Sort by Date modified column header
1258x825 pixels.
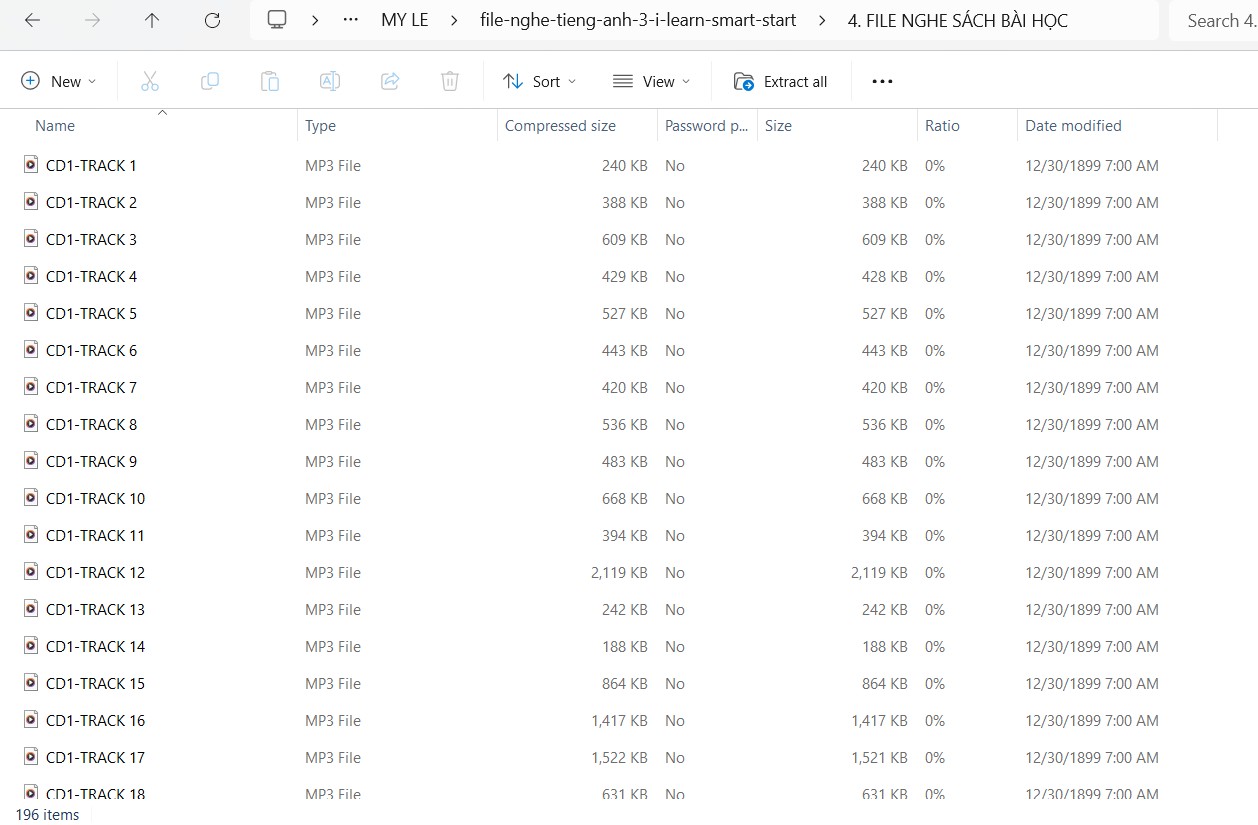(x=1073, y=126)
